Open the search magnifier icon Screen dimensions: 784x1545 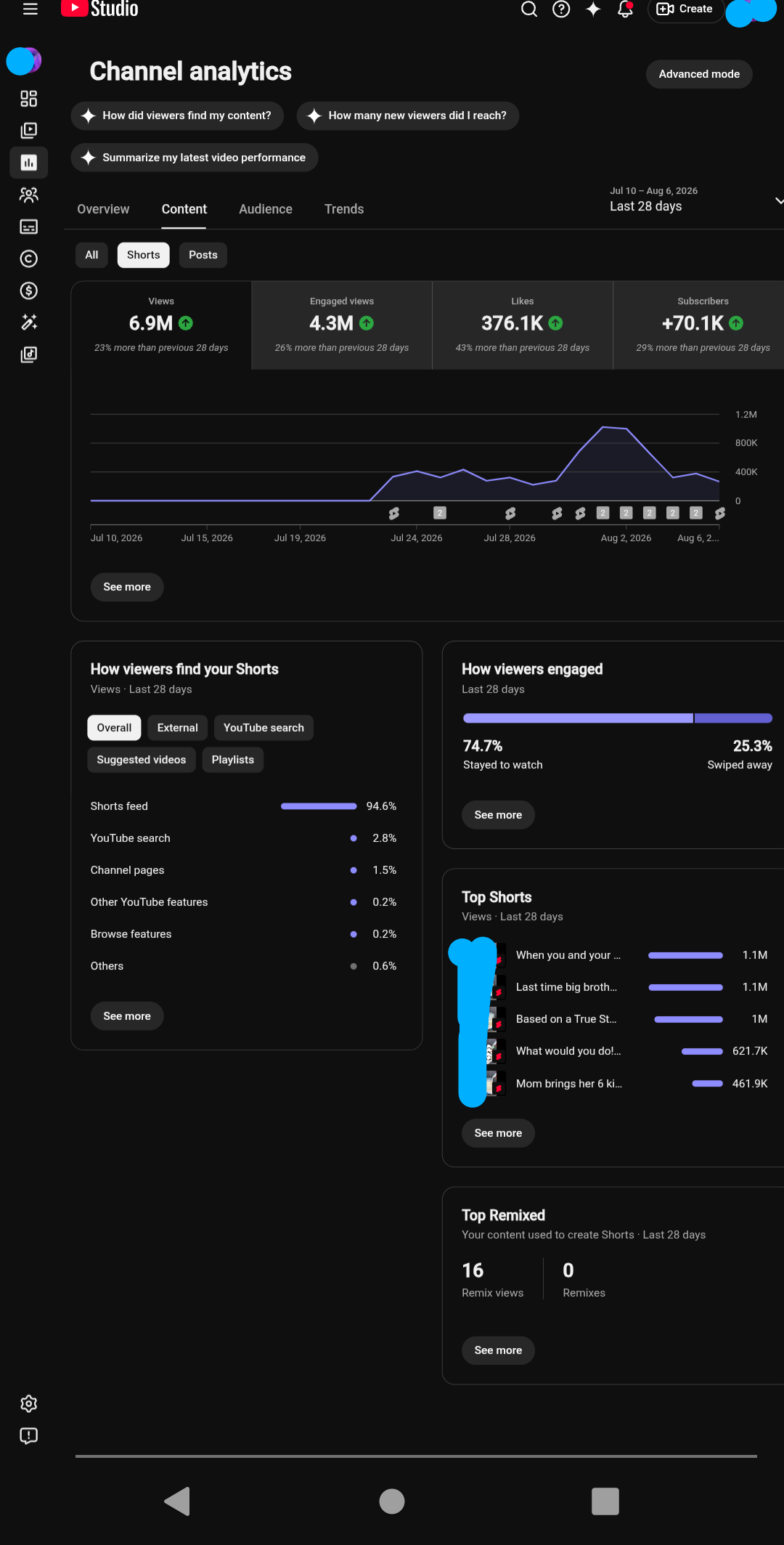529,9
